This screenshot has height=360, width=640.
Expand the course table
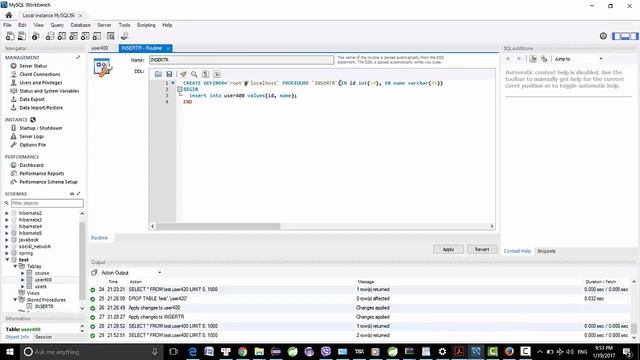tap(23, 273)
